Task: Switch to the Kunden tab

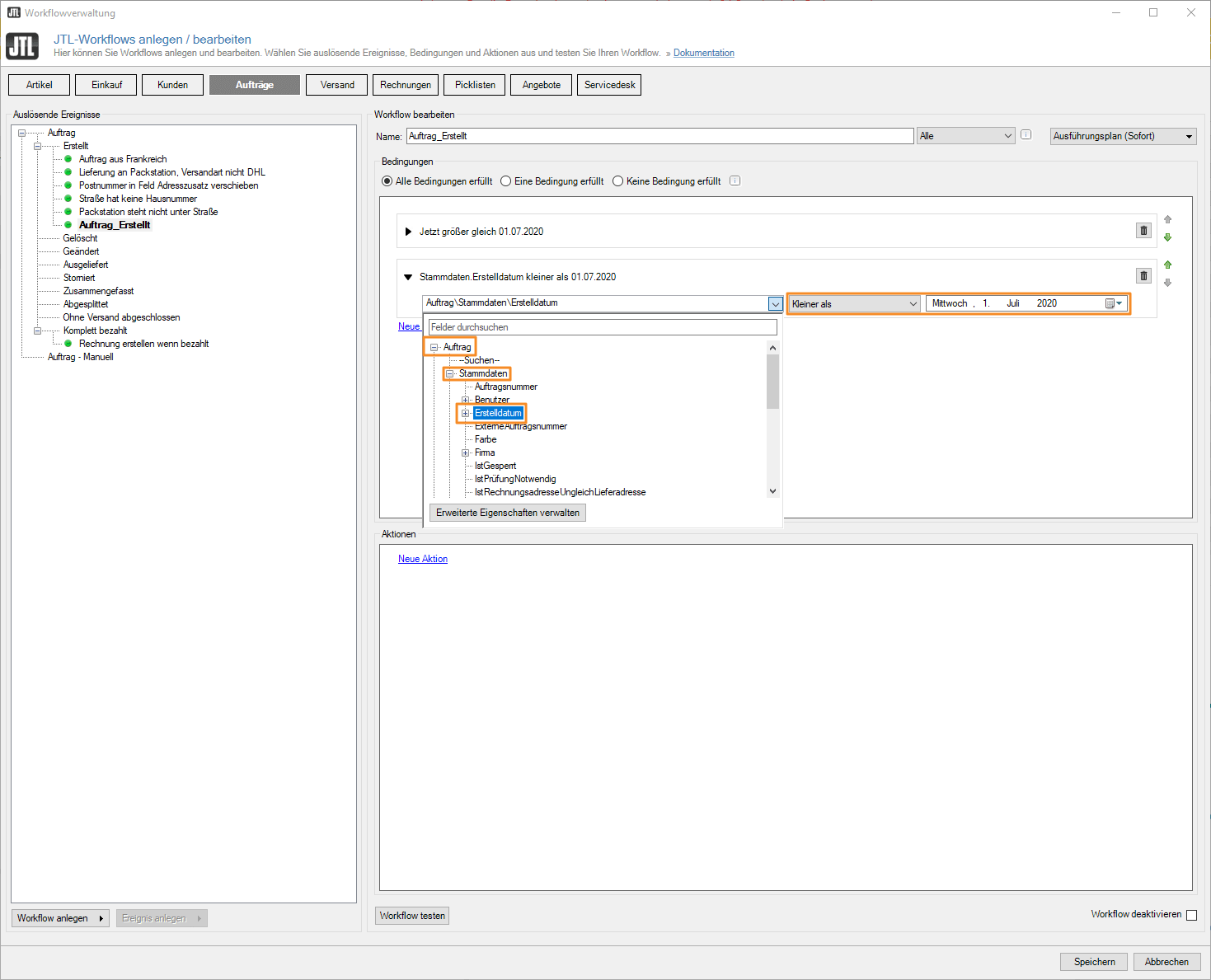Action: click(172, 85)
